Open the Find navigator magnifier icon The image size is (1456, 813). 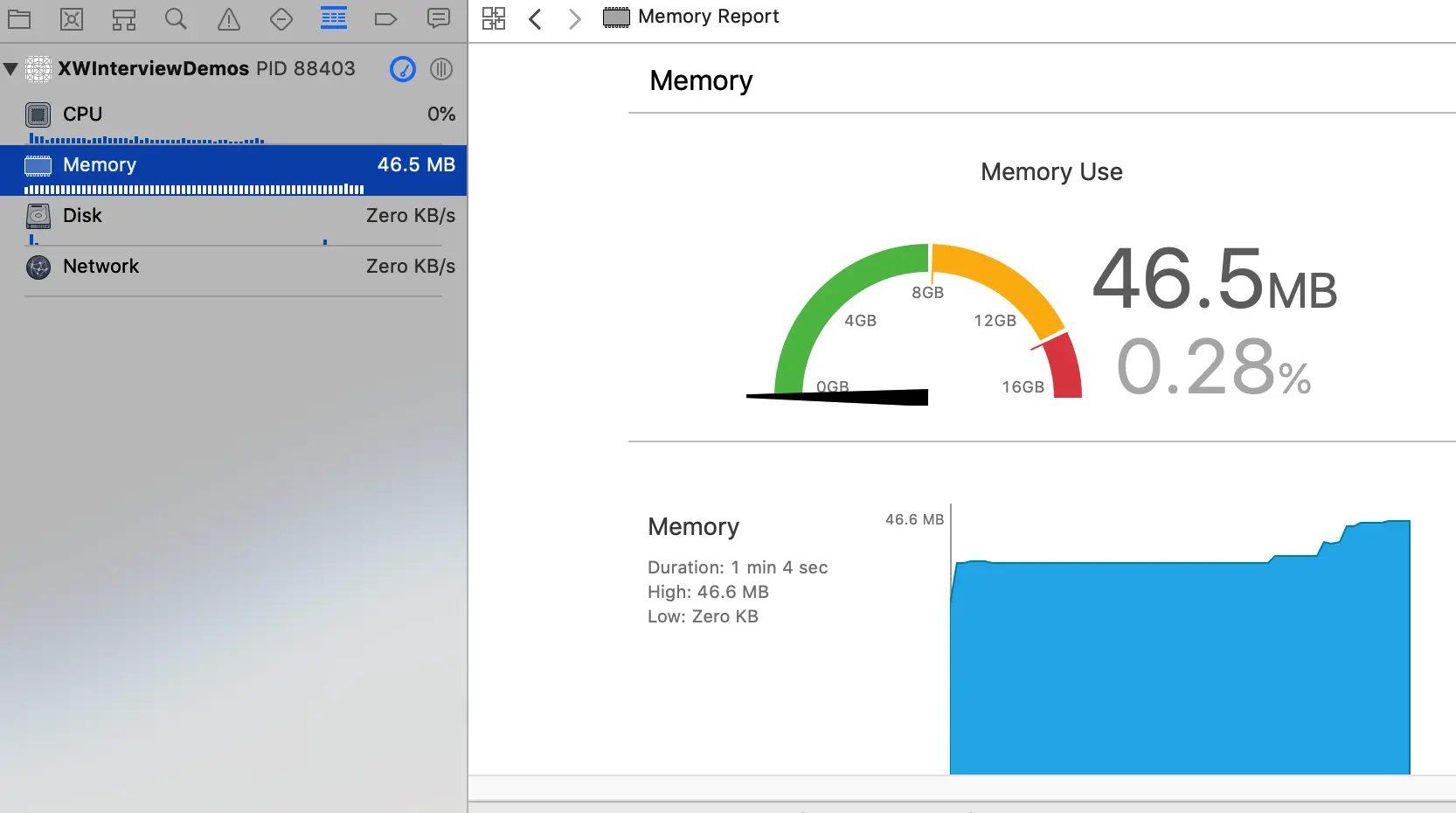(x=176, y=18)
